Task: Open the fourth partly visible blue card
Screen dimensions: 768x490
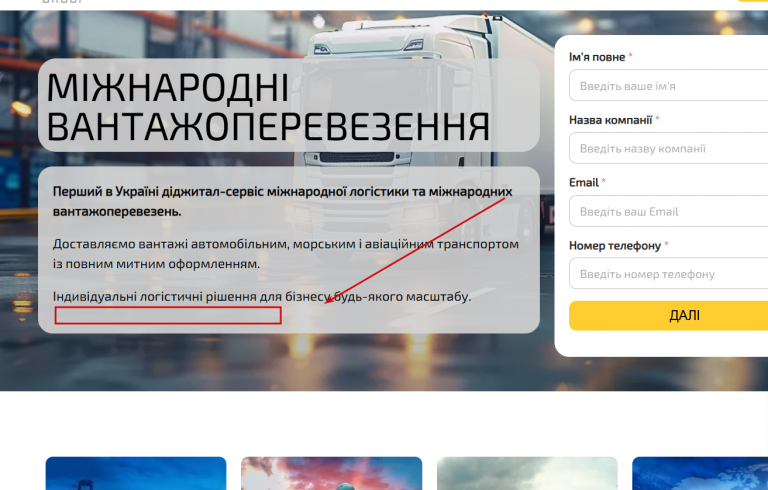Action: click(700, 473)
